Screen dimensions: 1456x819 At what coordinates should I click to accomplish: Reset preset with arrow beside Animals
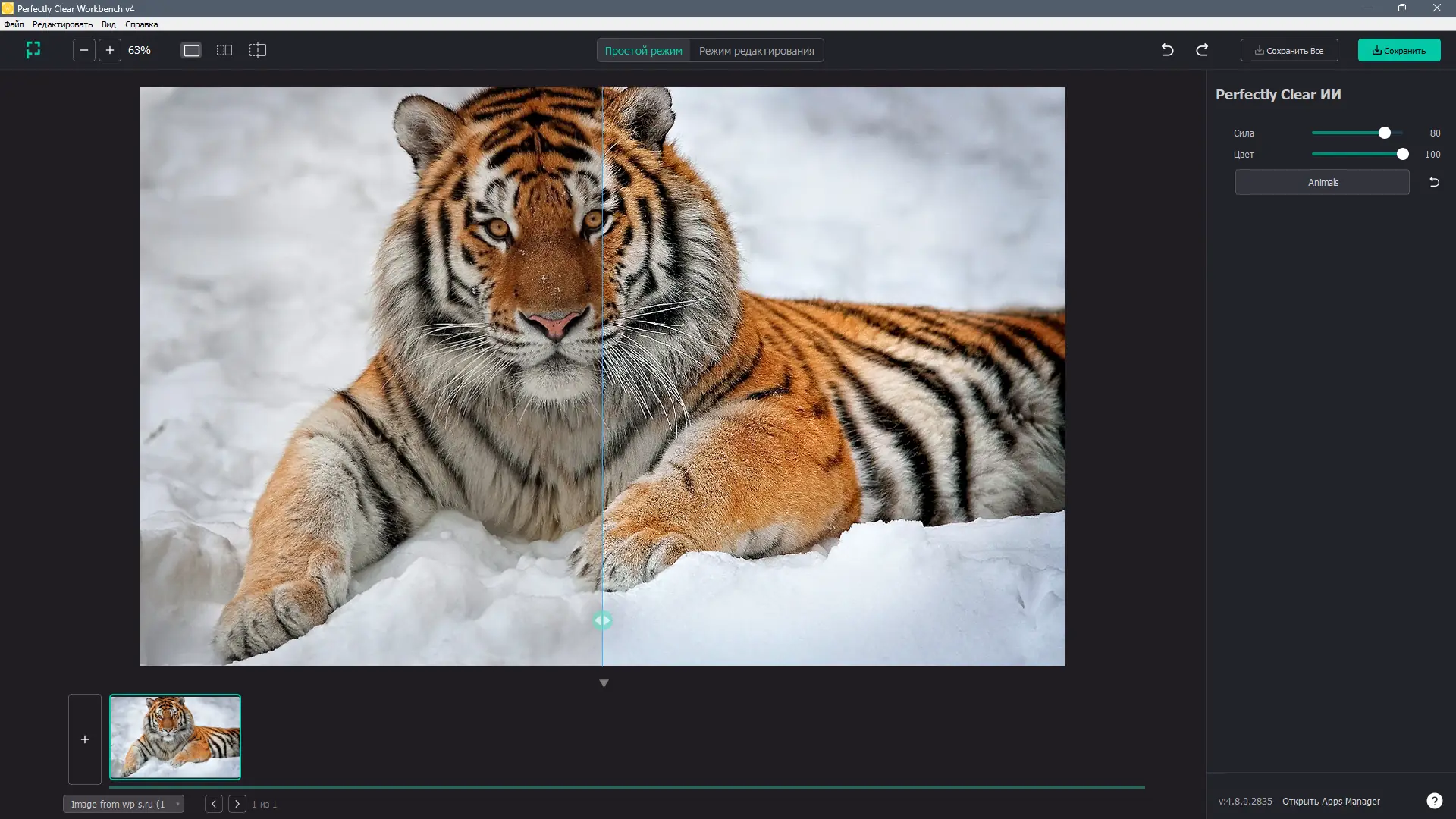coord(1434,182)
